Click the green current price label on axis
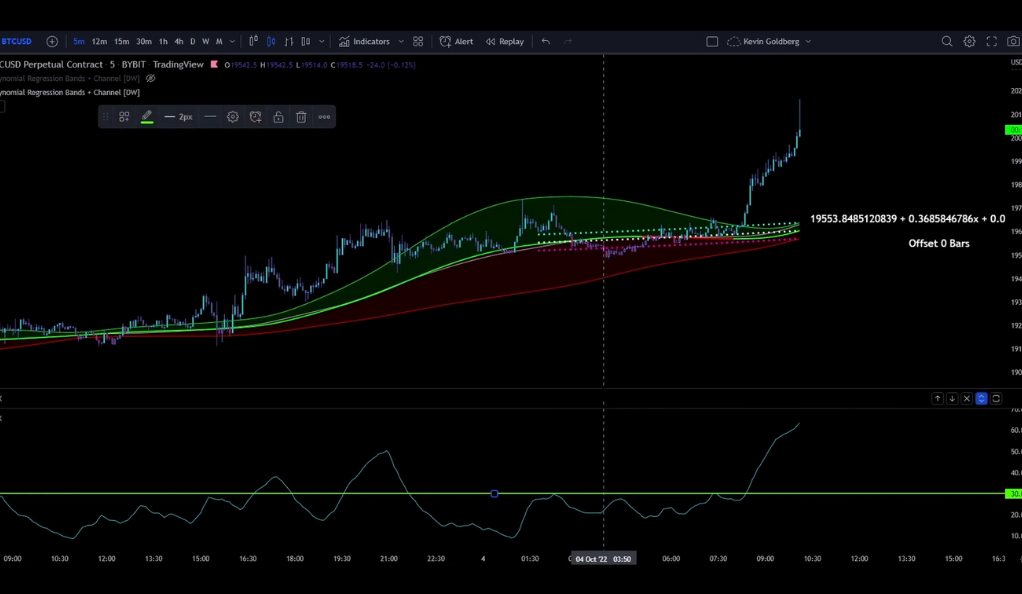Image resolution: width=1022 pixels, height=594 pixels. point(1014,130)
